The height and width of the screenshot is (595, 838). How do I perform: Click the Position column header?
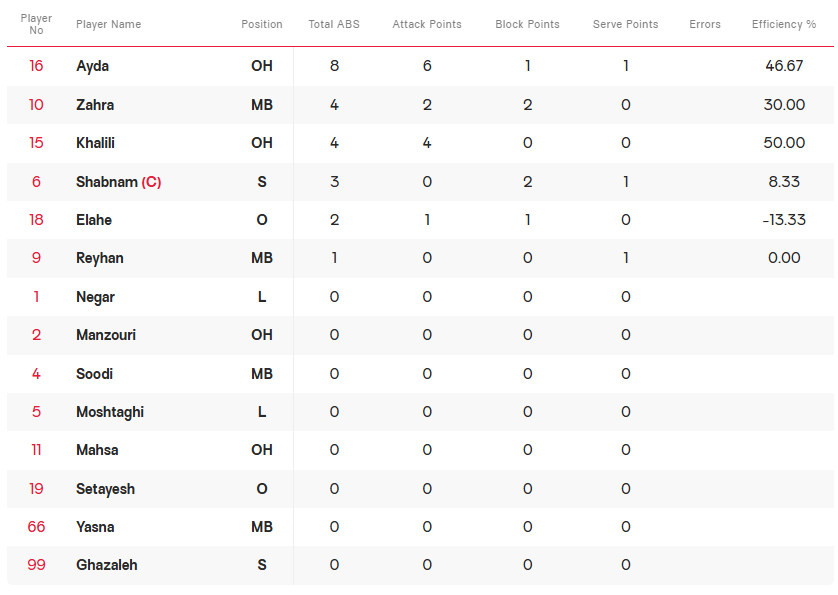[261, 24]
